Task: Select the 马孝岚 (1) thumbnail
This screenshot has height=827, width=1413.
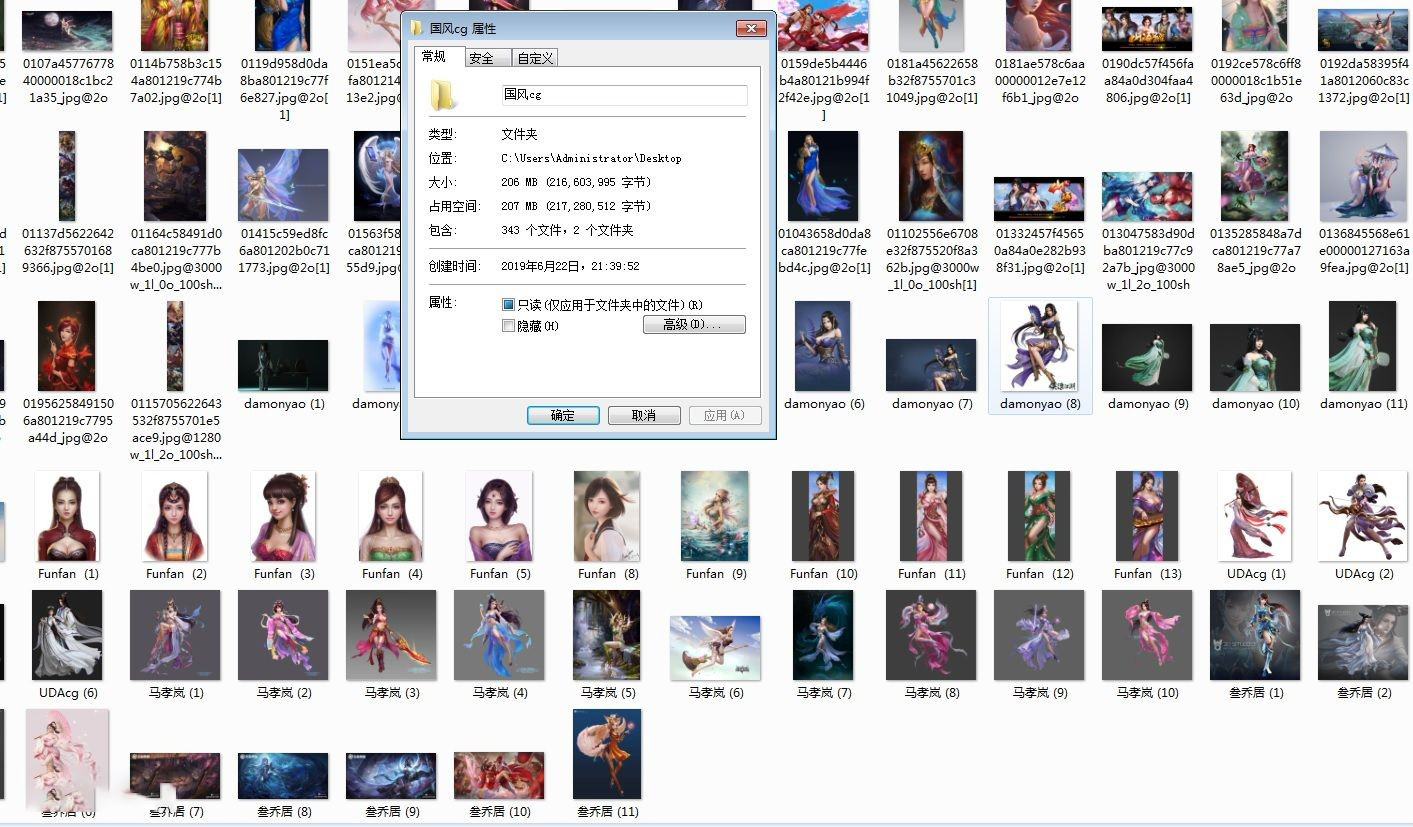Action: click(175, 635)
